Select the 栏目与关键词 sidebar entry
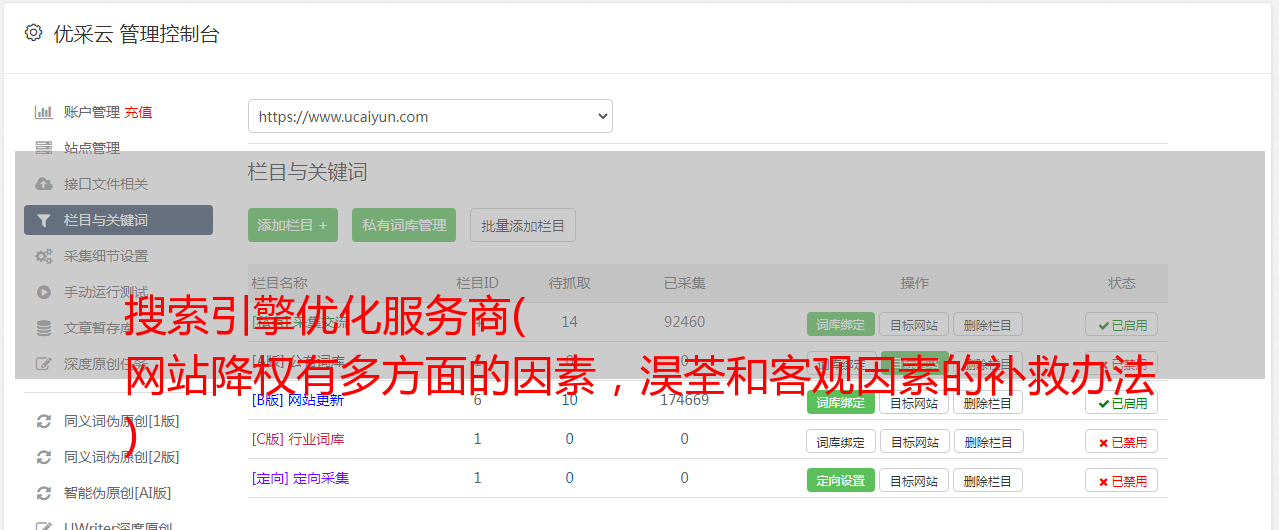Viewport: 1279px width, 530px height. point(118,220)
